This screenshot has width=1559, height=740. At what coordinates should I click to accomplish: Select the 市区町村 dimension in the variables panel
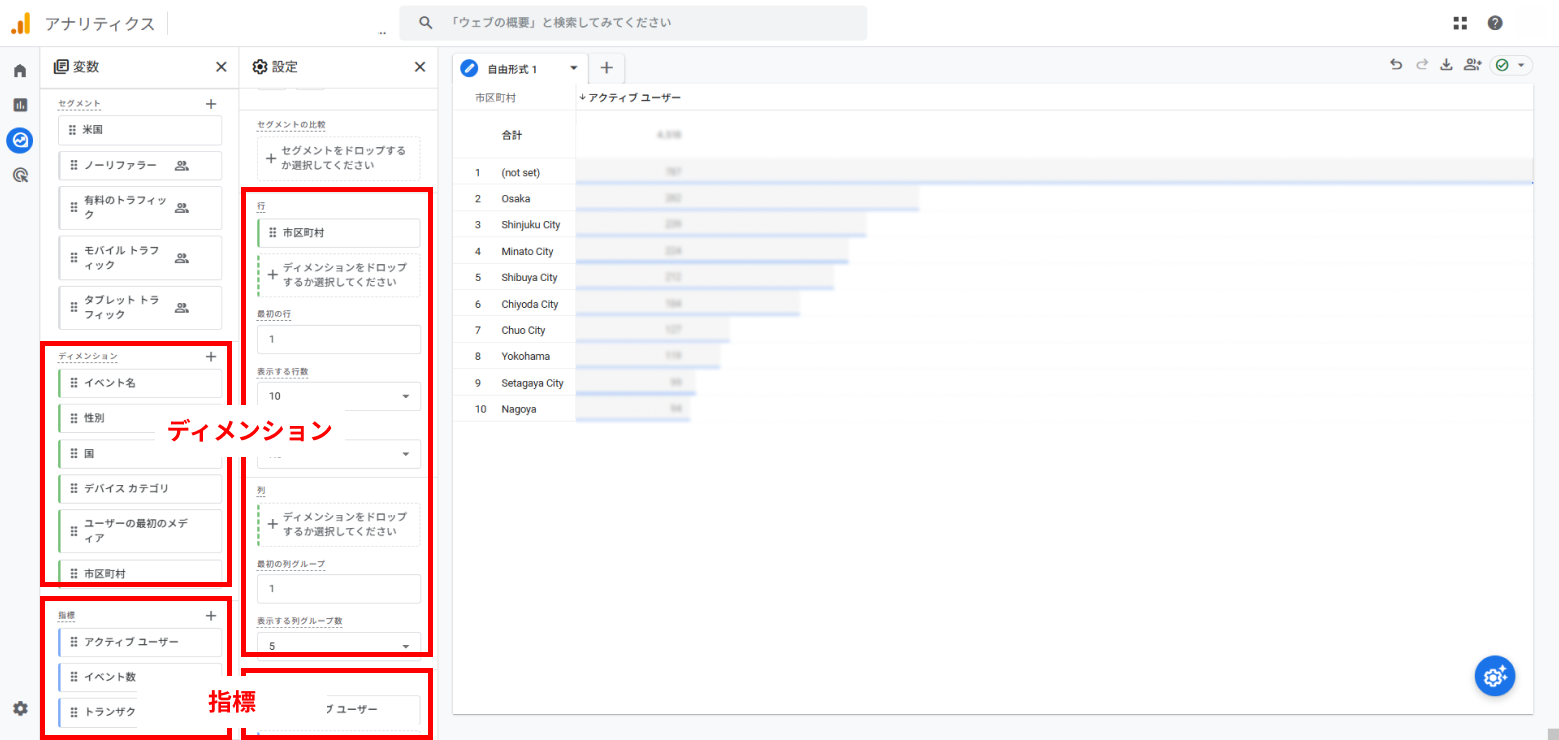click(x=140, y=574)
